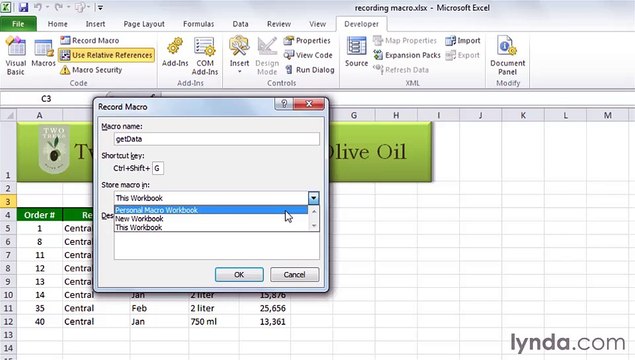Open the XML Source pane
The image size is (635, 360).
pos(356,52)
